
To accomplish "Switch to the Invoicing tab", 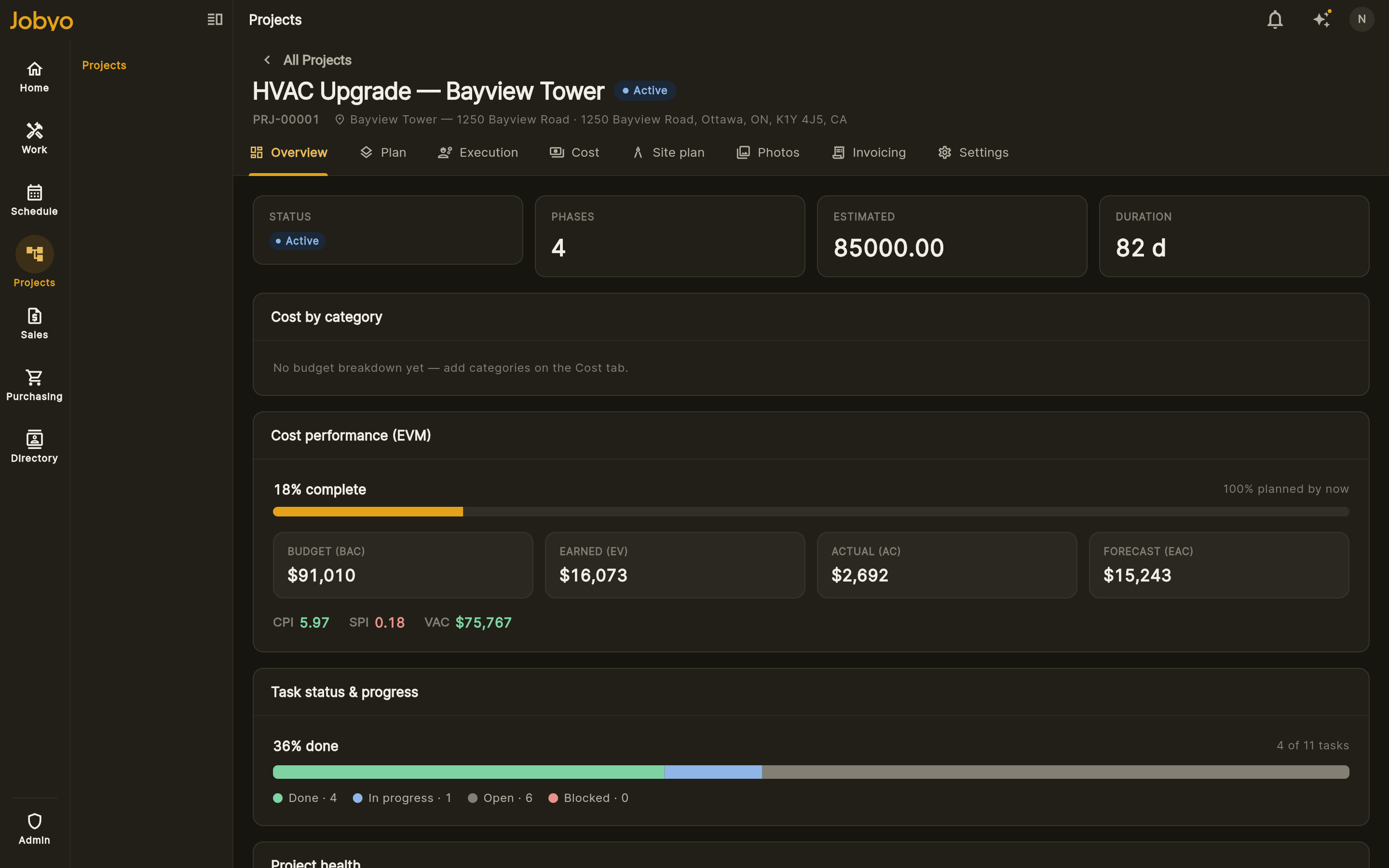I will click(x=869, y=153).
